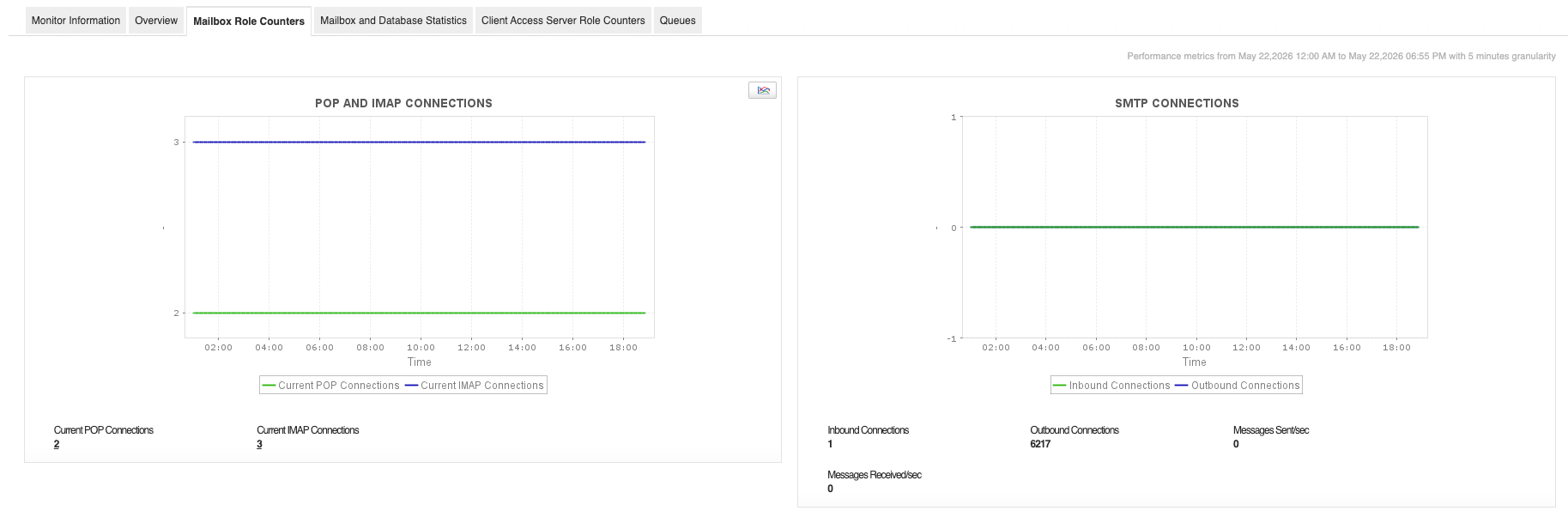
Task: Click the green POP connections line
Action: point(419,313)
